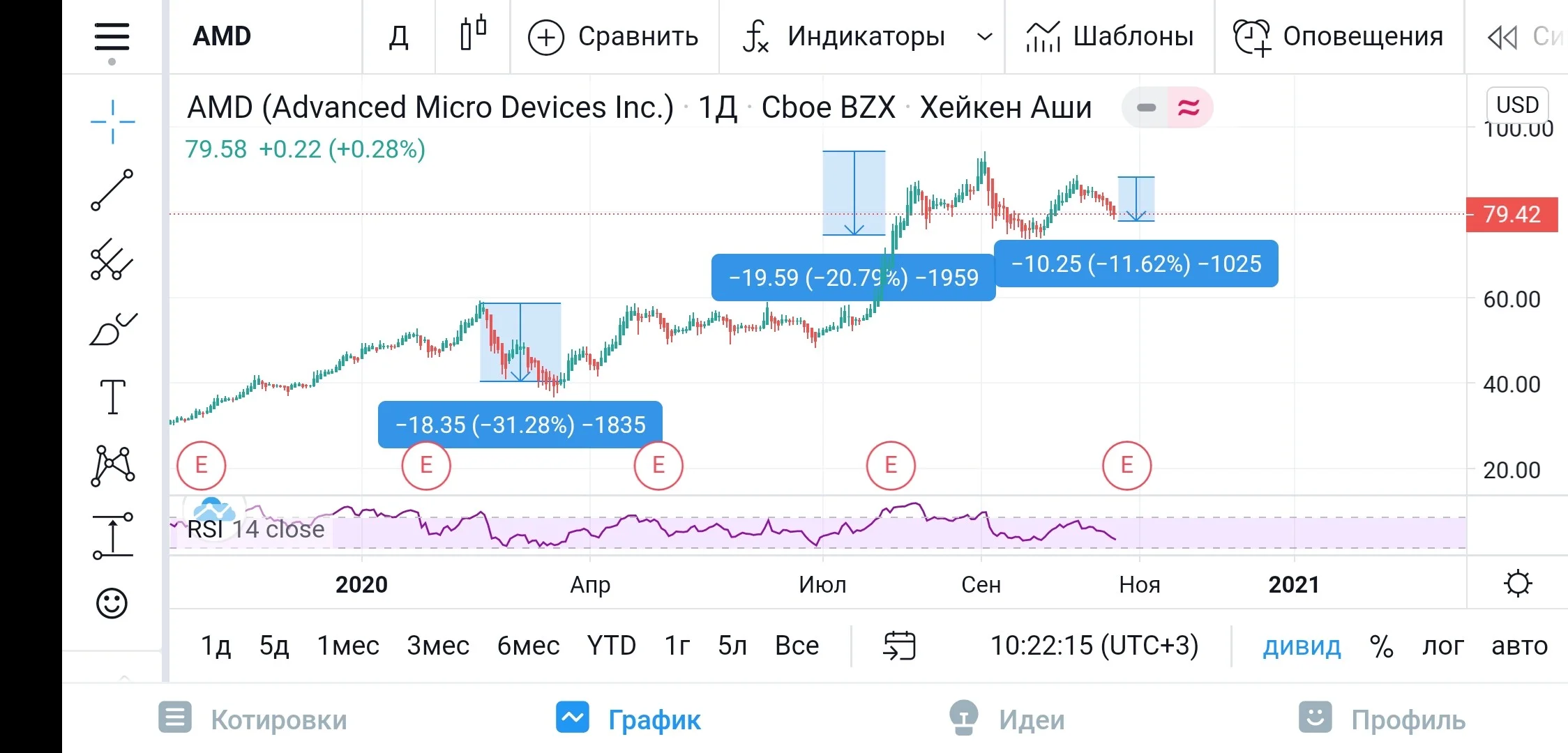Open the USD currency selector
Screen dimensions: 1568x753
1518,105
